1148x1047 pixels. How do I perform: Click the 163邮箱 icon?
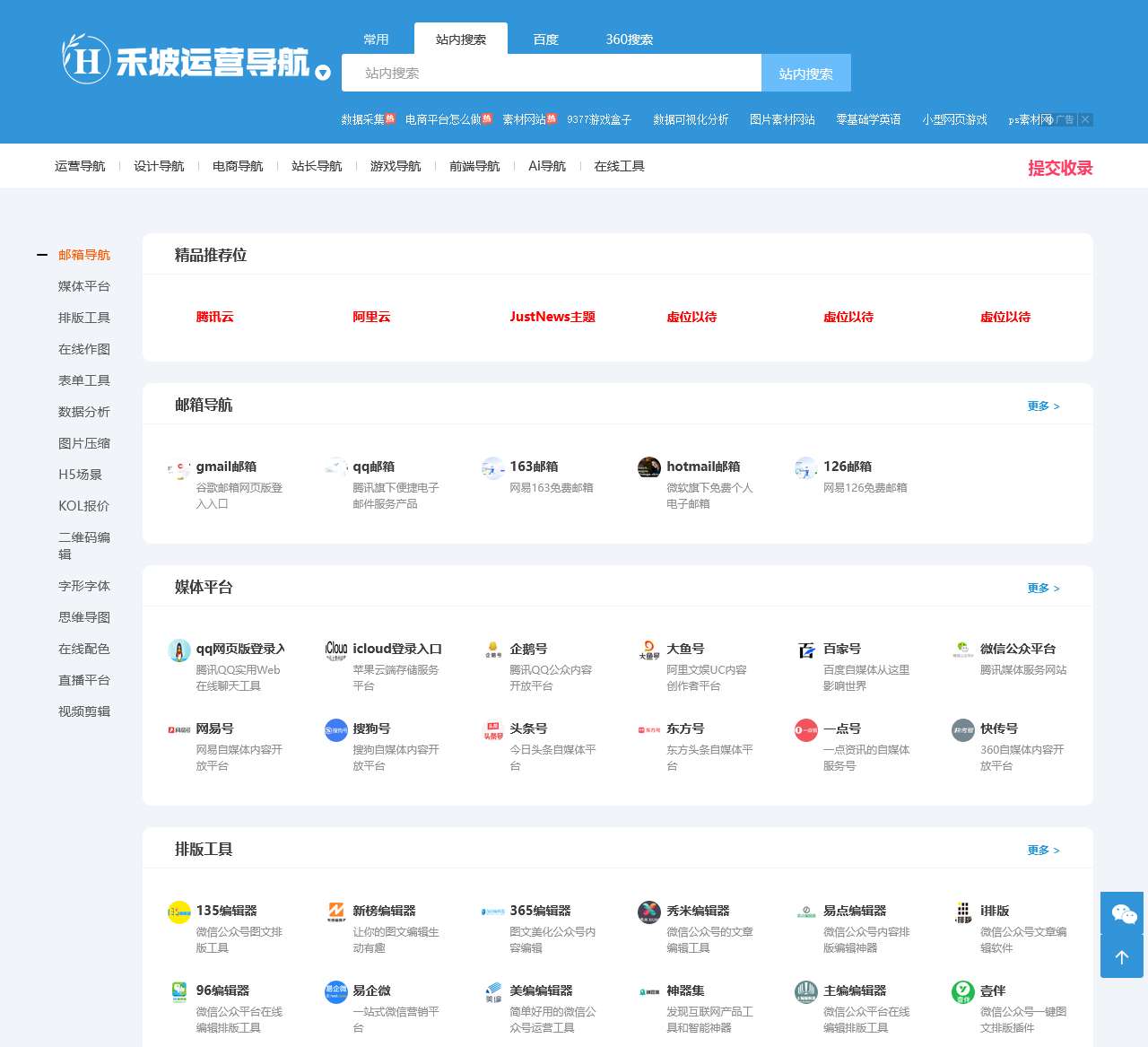click(493, 468)
